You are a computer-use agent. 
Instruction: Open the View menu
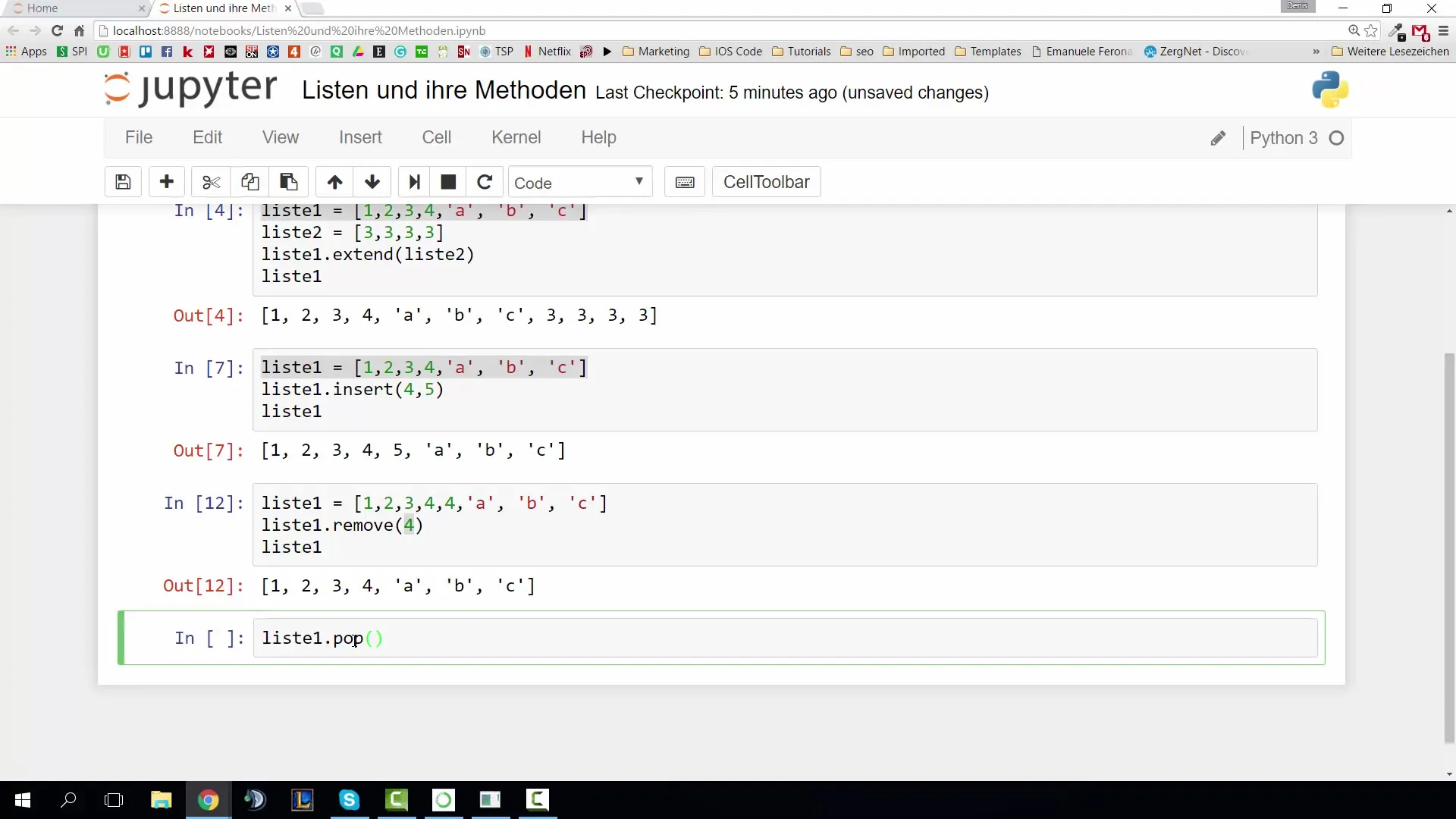point(281,137)
